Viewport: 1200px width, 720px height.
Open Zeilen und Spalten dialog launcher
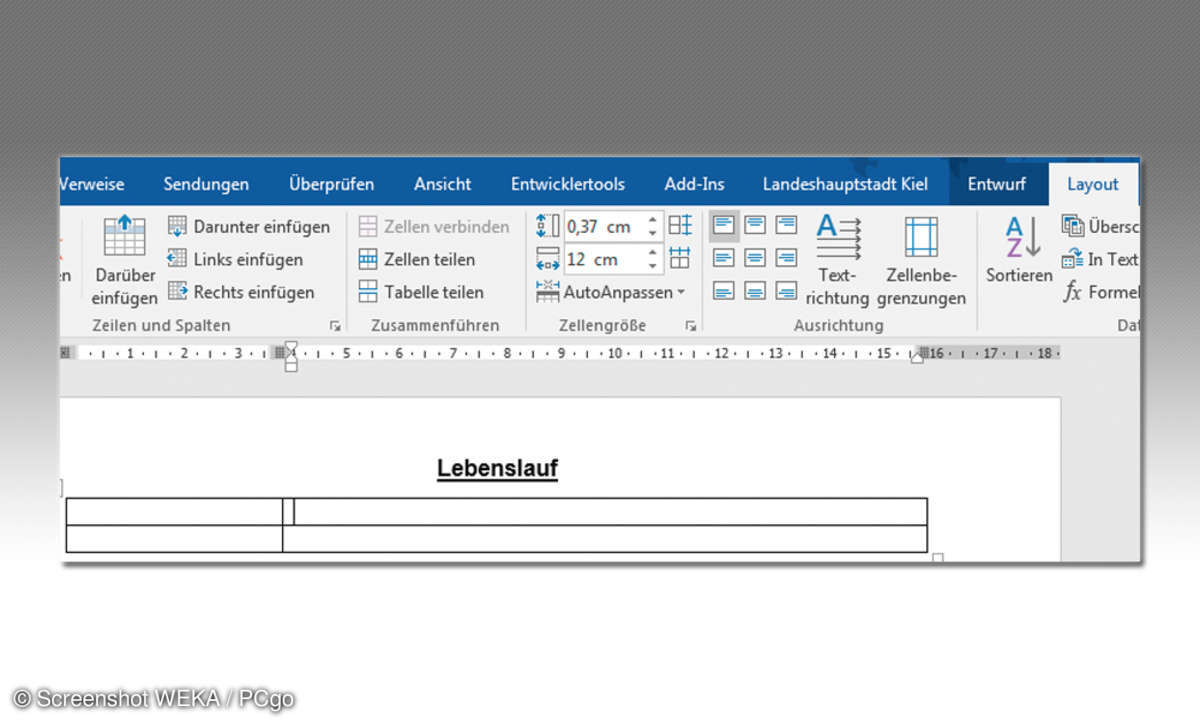335,326
